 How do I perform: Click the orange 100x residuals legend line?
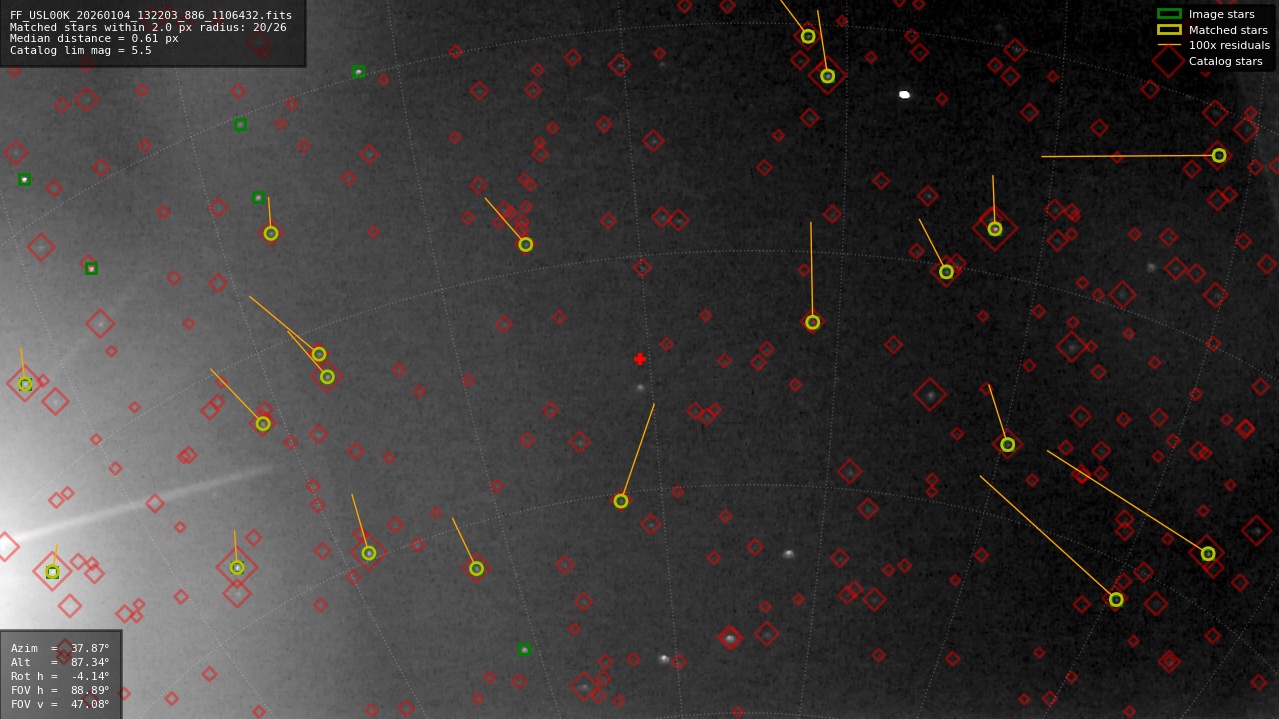(x=1169, y=45)
